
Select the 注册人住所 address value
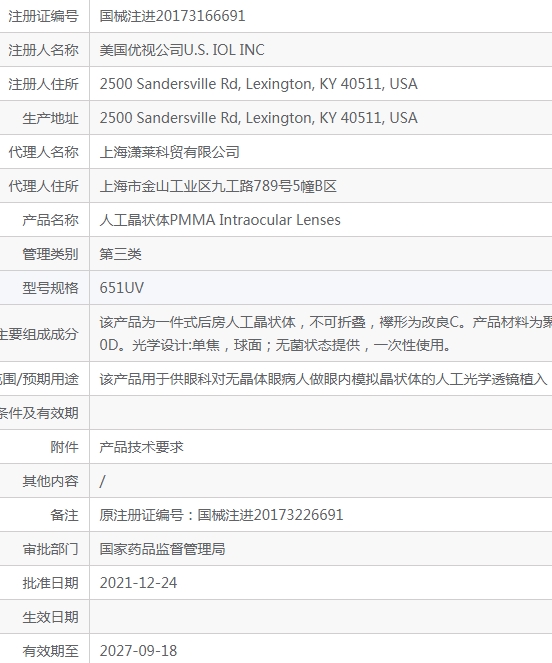coord(258,84)
